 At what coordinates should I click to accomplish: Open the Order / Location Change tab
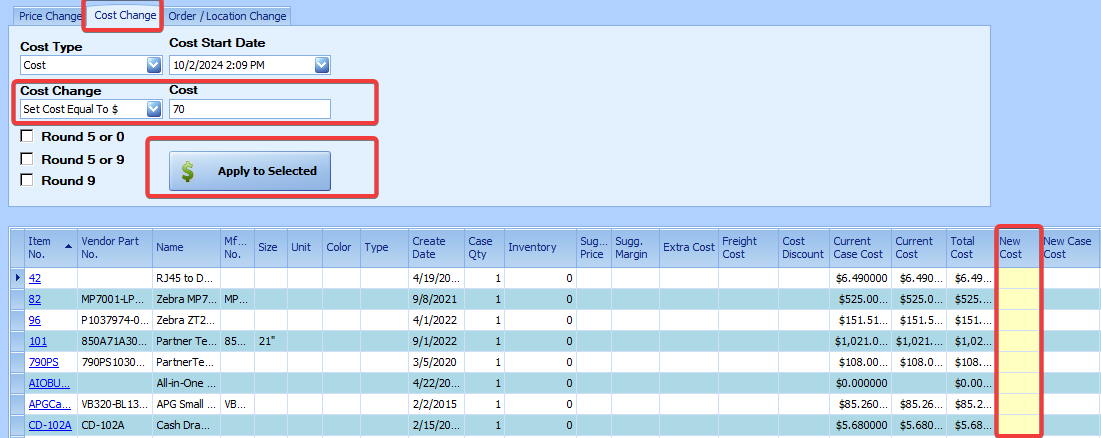[x=227, y=16]
